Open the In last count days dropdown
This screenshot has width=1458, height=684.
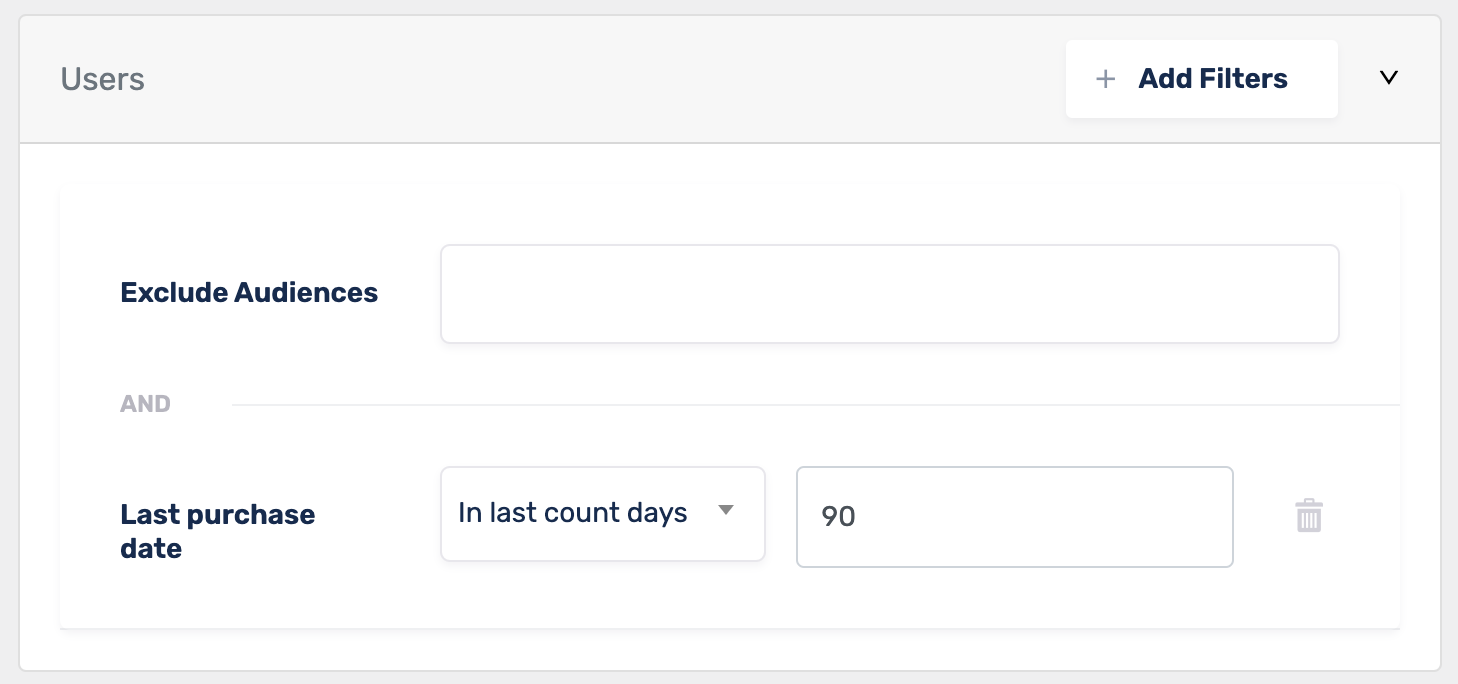pos(603,514)
